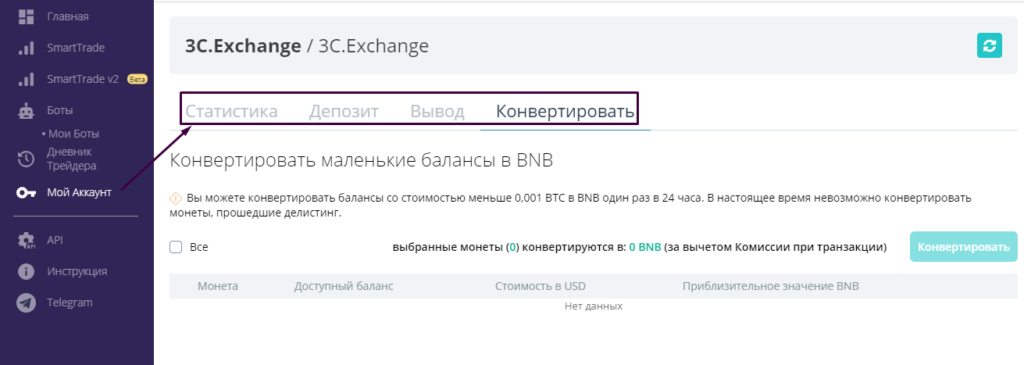Click the Конвертировать button
Screen dimensions: 1024x365
coord(963,247)
